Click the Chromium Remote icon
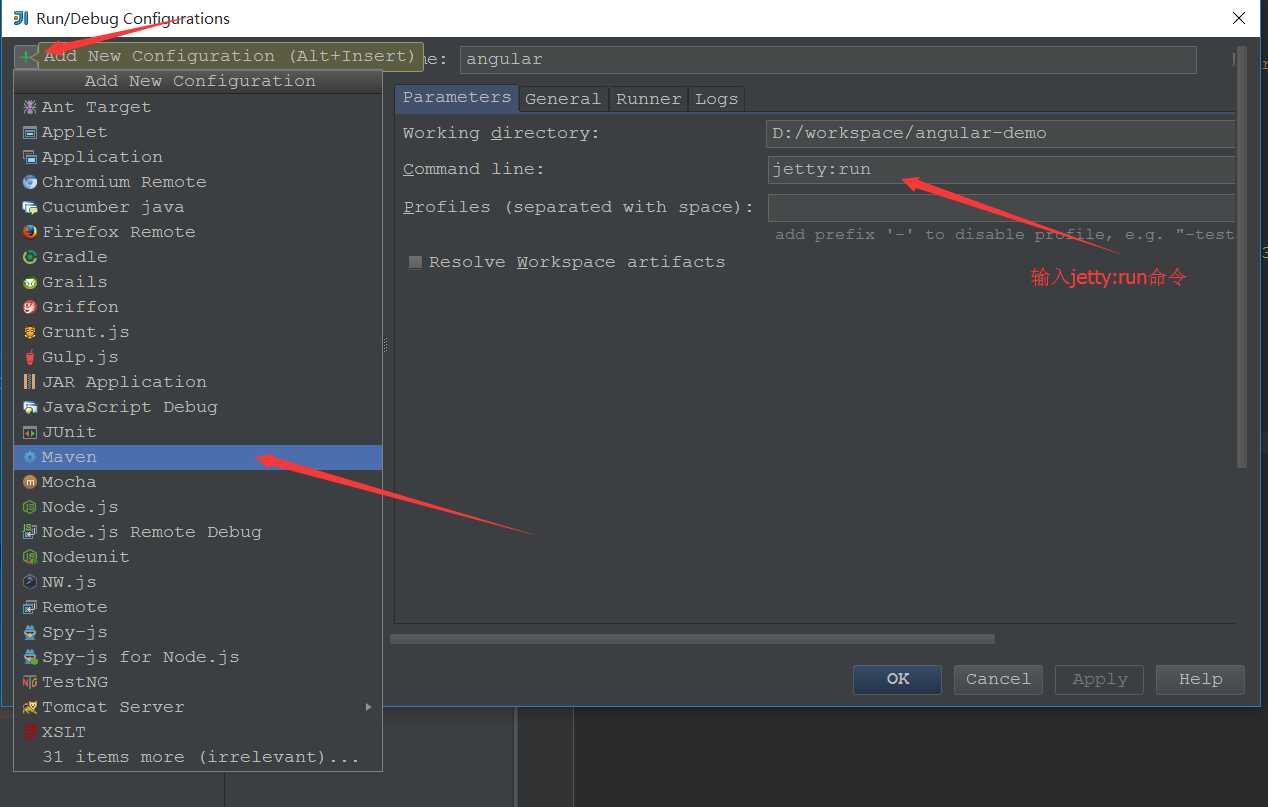Image resolution: width=1268 pixels, height=807 pixels. pos(30,182)
